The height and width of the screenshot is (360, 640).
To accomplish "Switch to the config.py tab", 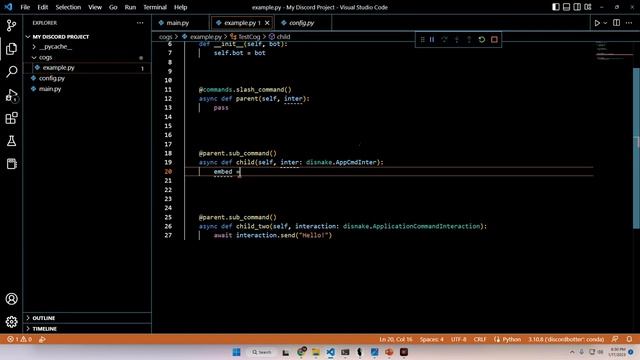I will [x=303, y=23].
